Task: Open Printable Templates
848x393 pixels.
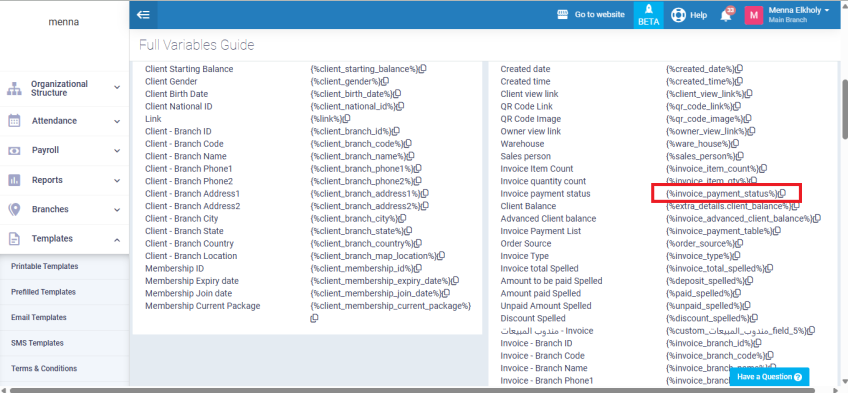Action: tap(44, 267)
